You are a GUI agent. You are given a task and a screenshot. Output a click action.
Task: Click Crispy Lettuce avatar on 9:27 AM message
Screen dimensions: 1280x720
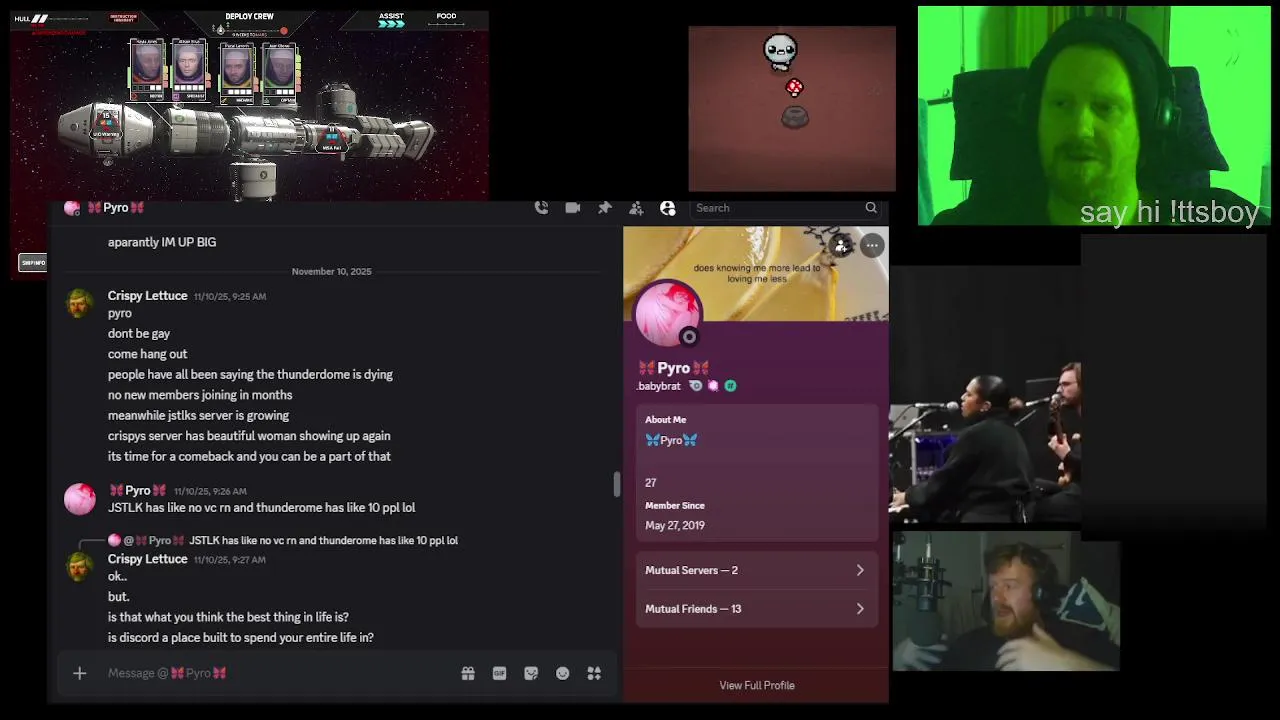point(80,567)
